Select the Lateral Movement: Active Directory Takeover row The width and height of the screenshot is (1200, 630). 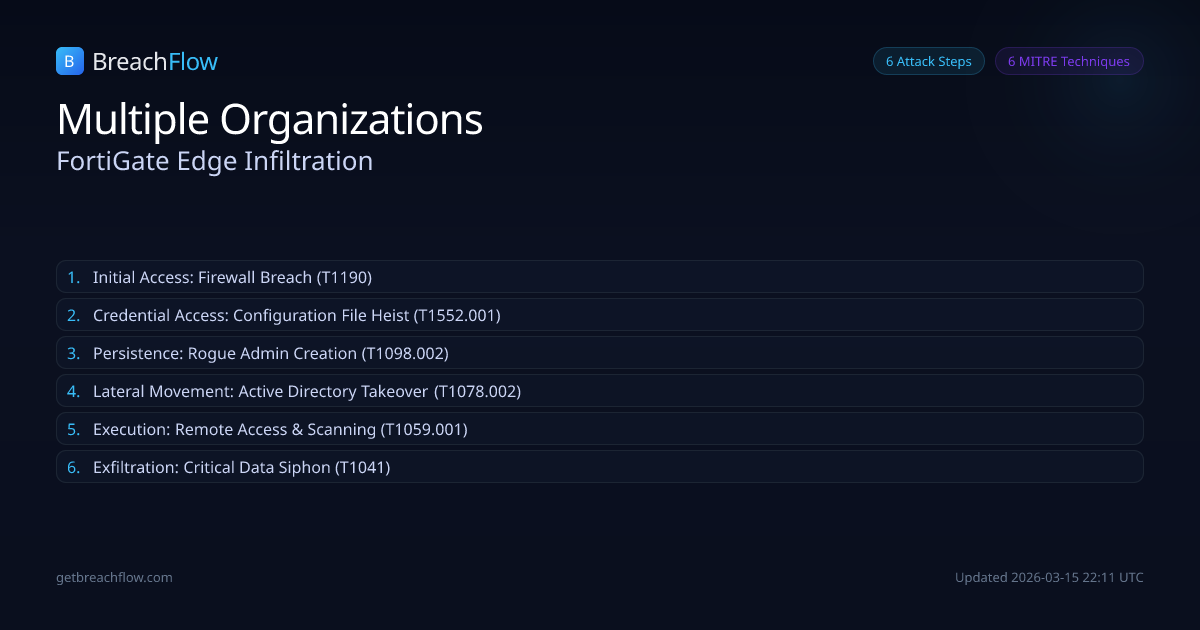tap(306, 391)
